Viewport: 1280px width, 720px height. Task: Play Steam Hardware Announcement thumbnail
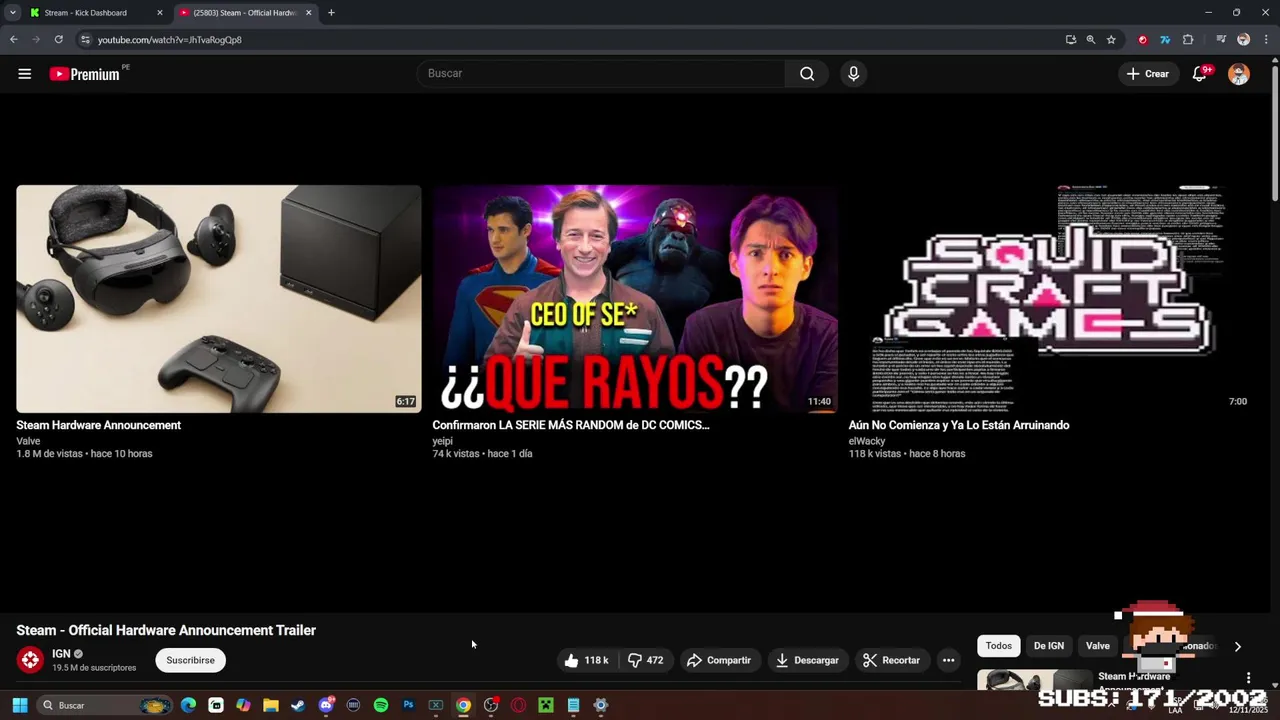tap(219, 298)
